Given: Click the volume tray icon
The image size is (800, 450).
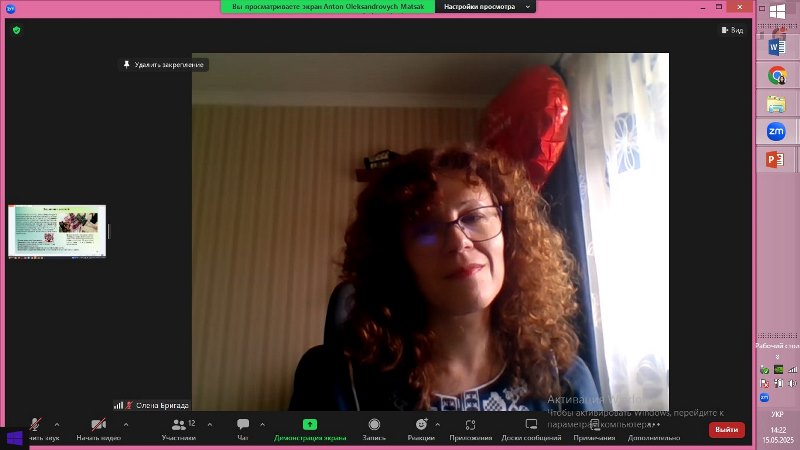Looking at the screenshot, I should point(792,383).
